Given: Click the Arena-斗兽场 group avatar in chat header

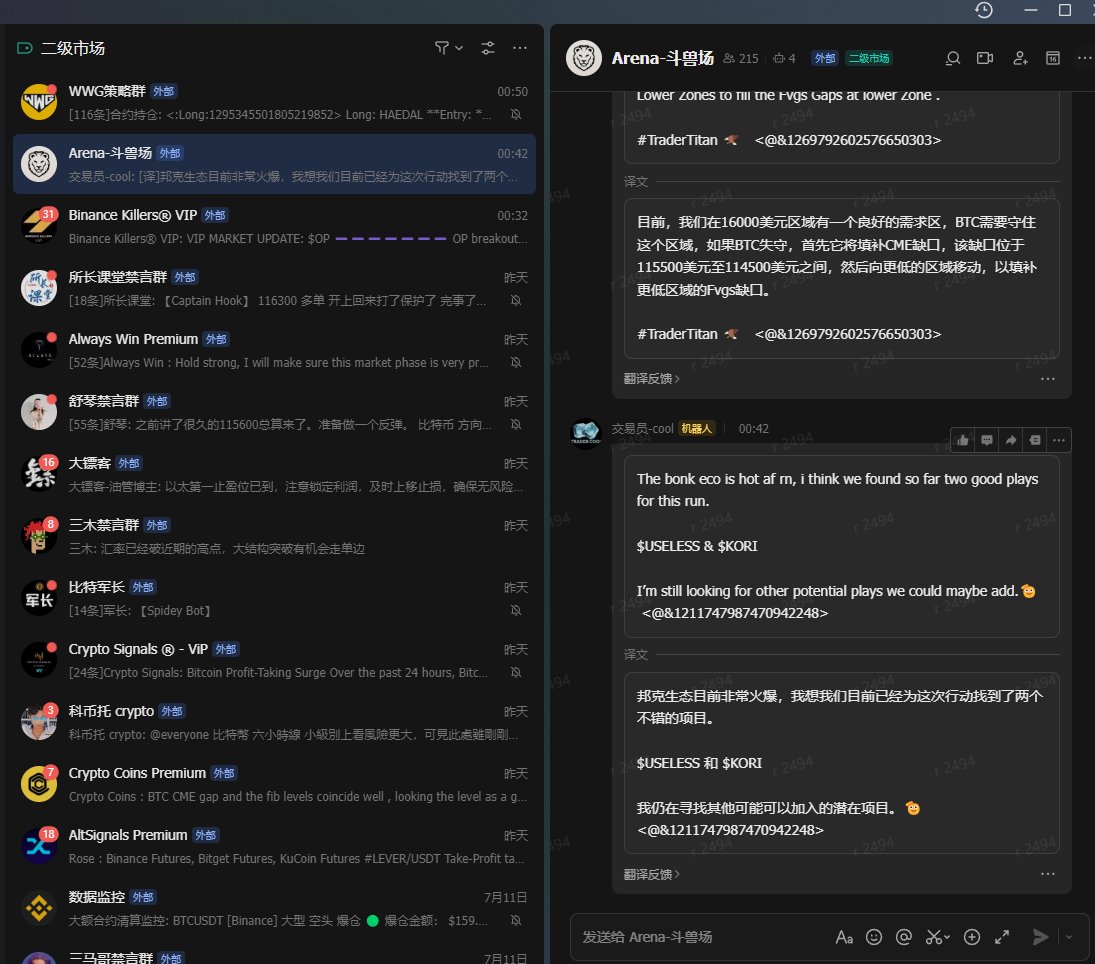Looking at the screenshot, I should pos(584,58).
